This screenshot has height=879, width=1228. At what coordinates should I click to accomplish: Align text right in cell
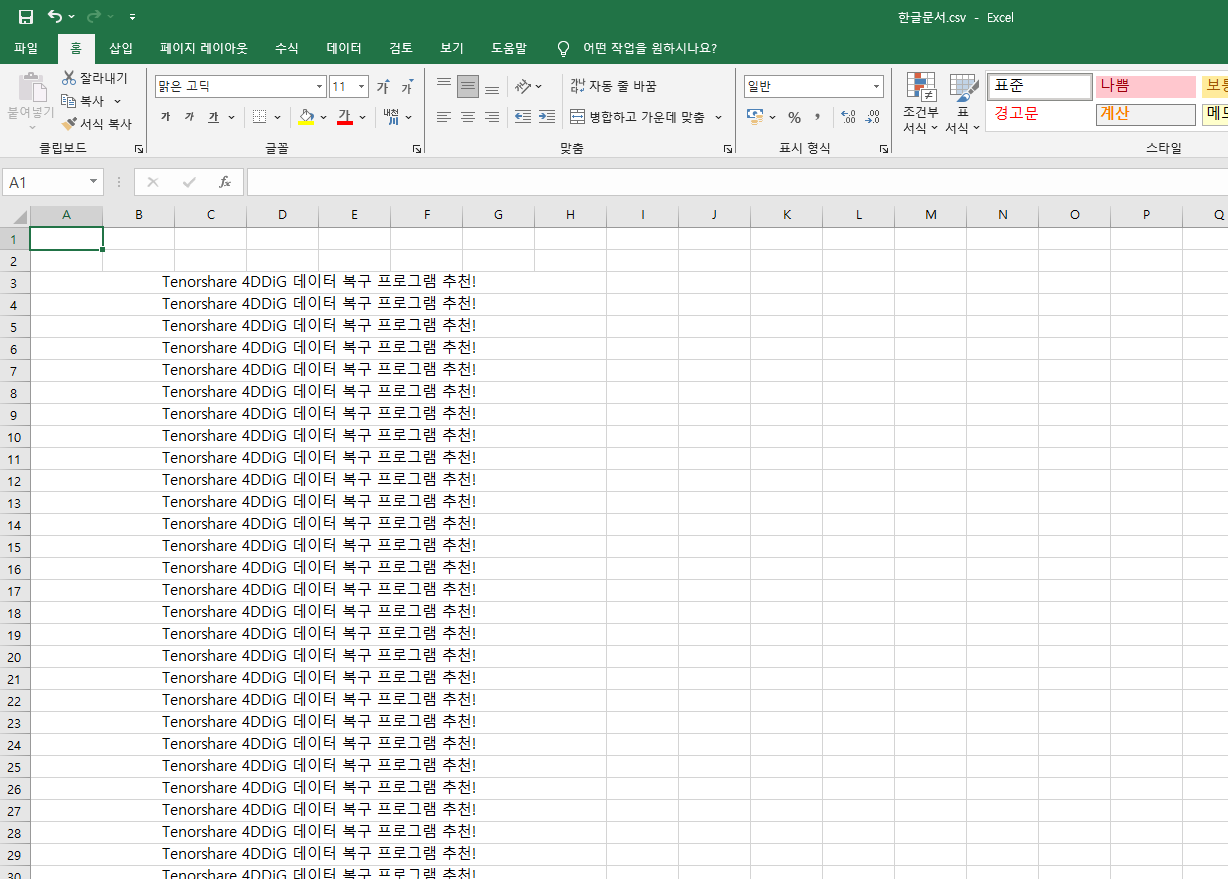click(x=492, y=117)
